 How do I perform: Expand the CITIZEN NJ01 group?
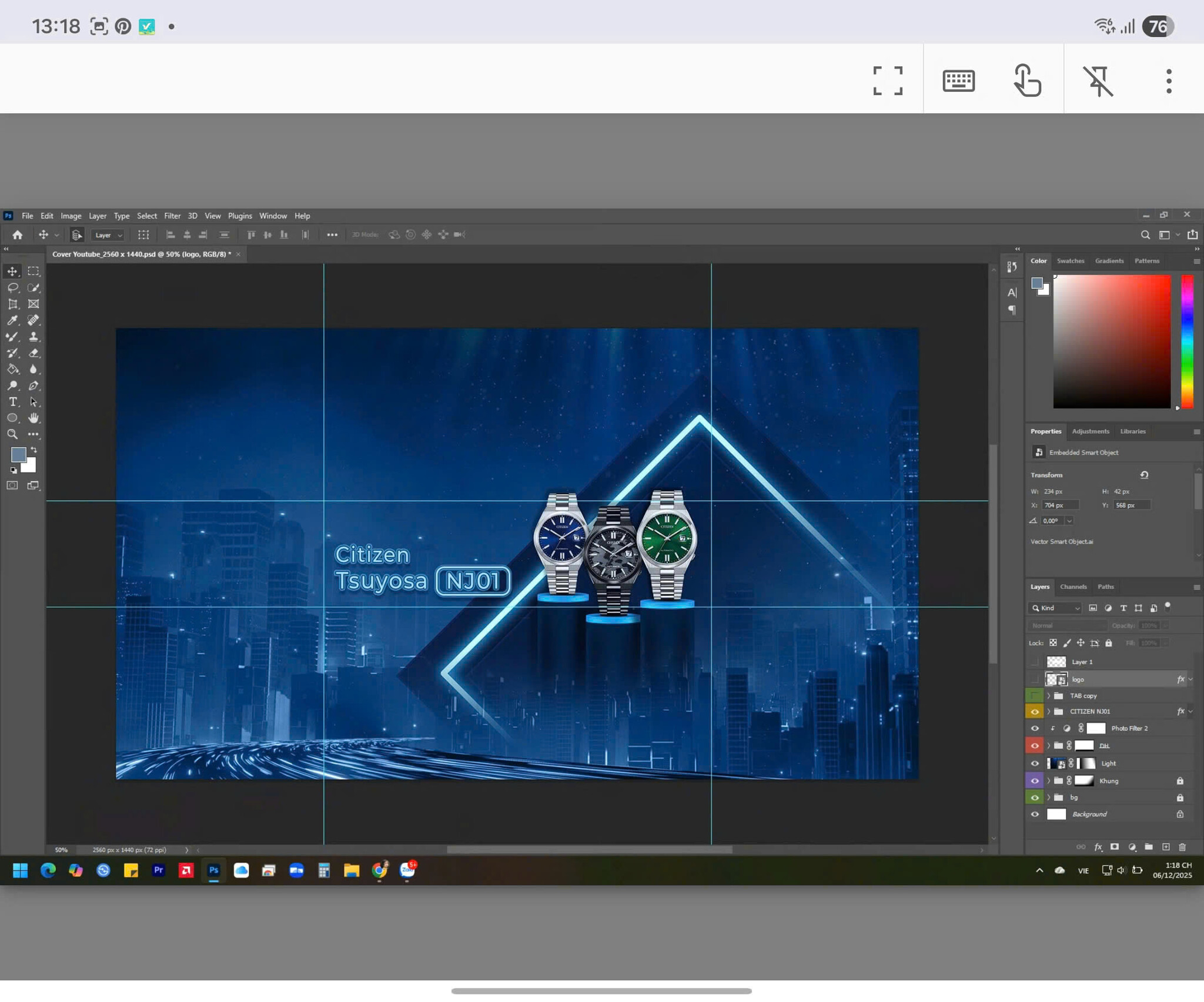pyautogui.click(x=1048, y=712)
